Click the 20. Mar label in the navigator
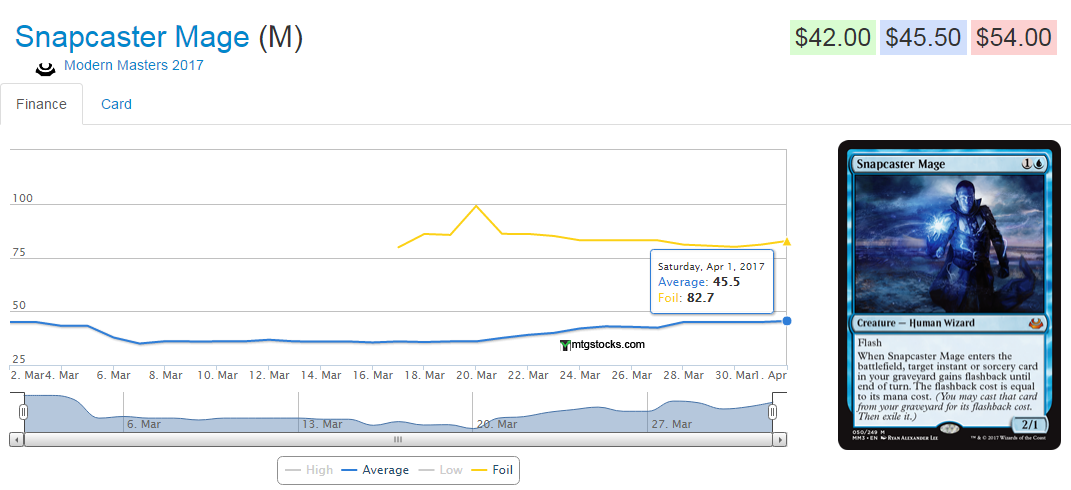Viewport: 1071px width, 490px height. click(x=497, y=424)
